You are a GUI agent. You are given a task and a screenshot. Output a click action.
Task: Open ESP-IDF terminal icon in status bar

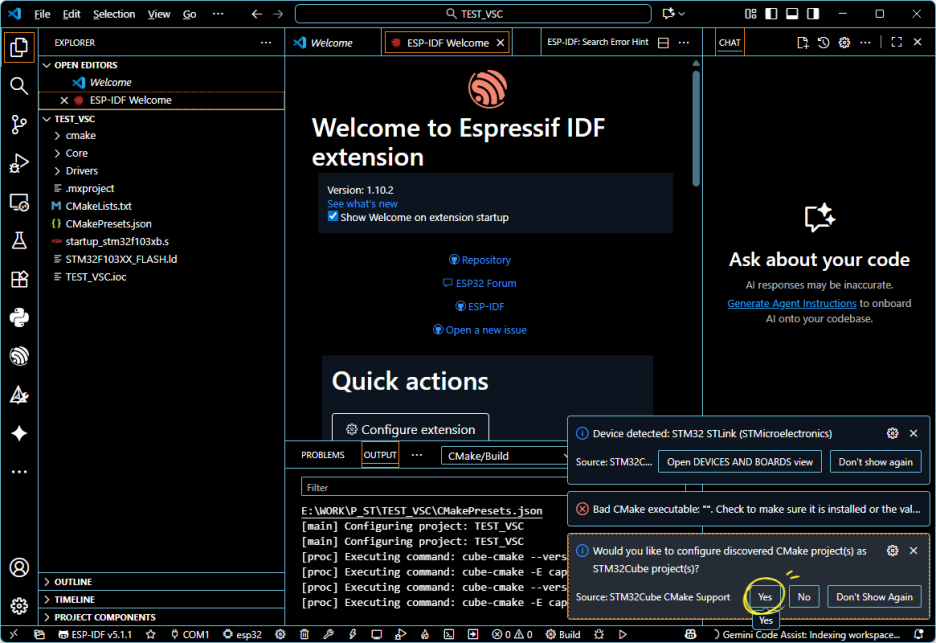[449, 634]
